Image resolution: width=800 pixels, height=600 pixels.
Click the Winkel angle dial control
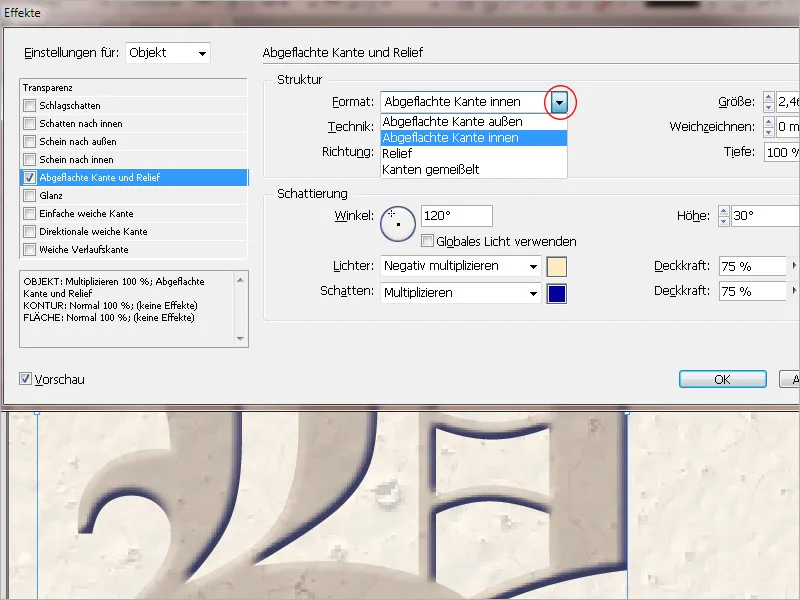pyautogui.click(x=398, y=224)
